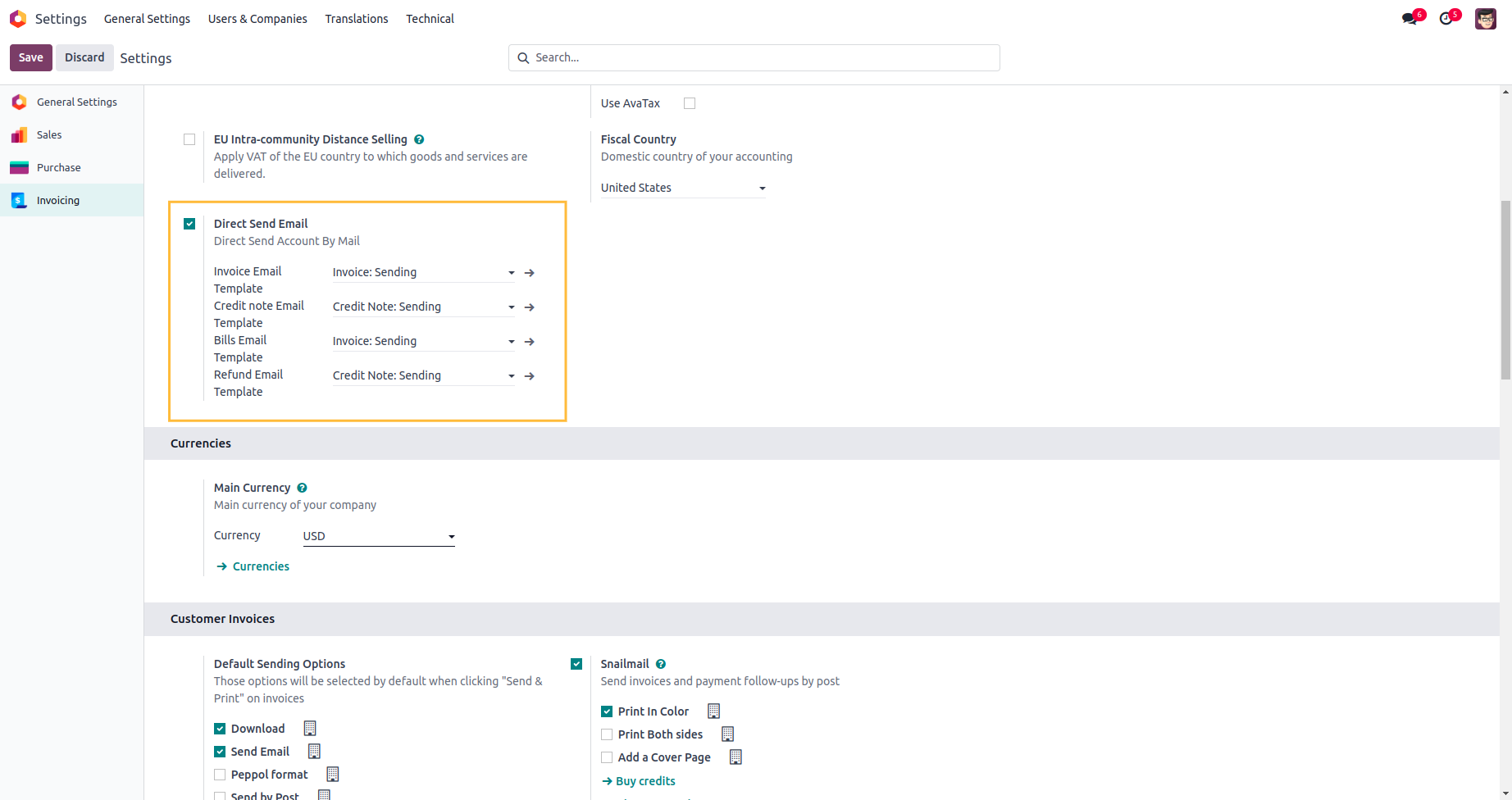This screenshot has height=800, width=1512.
Task: Open Invoice Email Template external link arrow
Action: 530,273
